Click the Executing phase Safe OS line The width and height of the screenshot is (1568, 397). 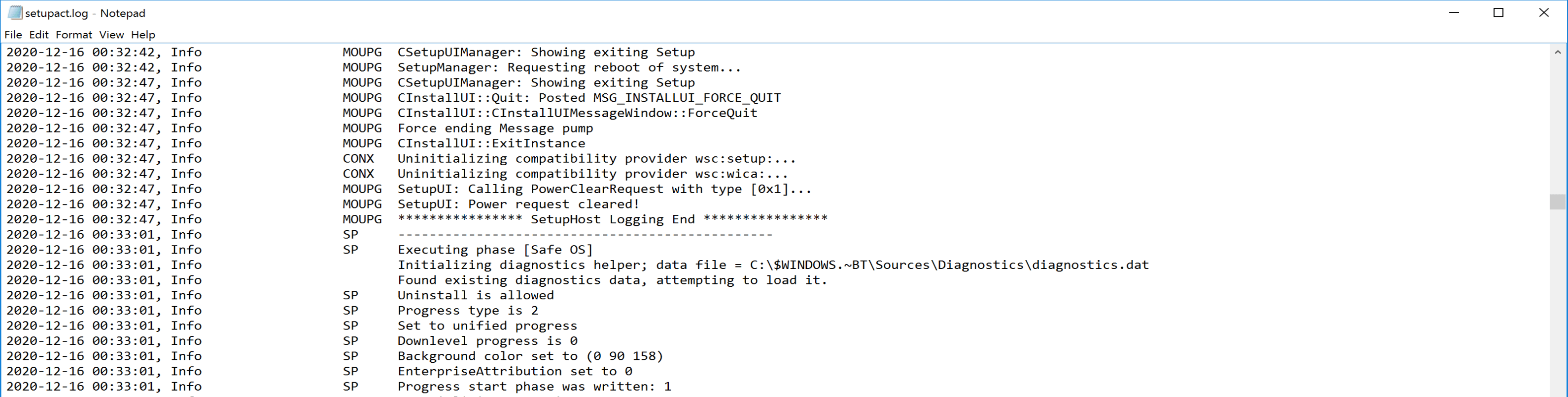coord(495,249)
